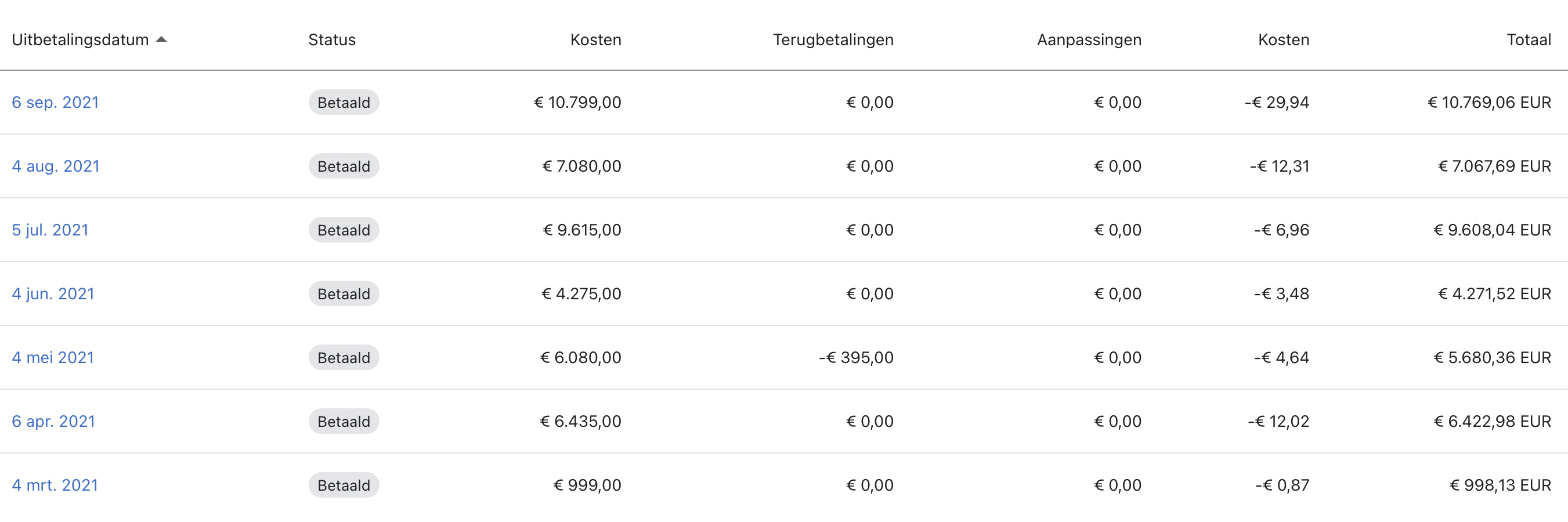
Task: Open the 5 jul. 2021 payout
Action: coord(50,230)
